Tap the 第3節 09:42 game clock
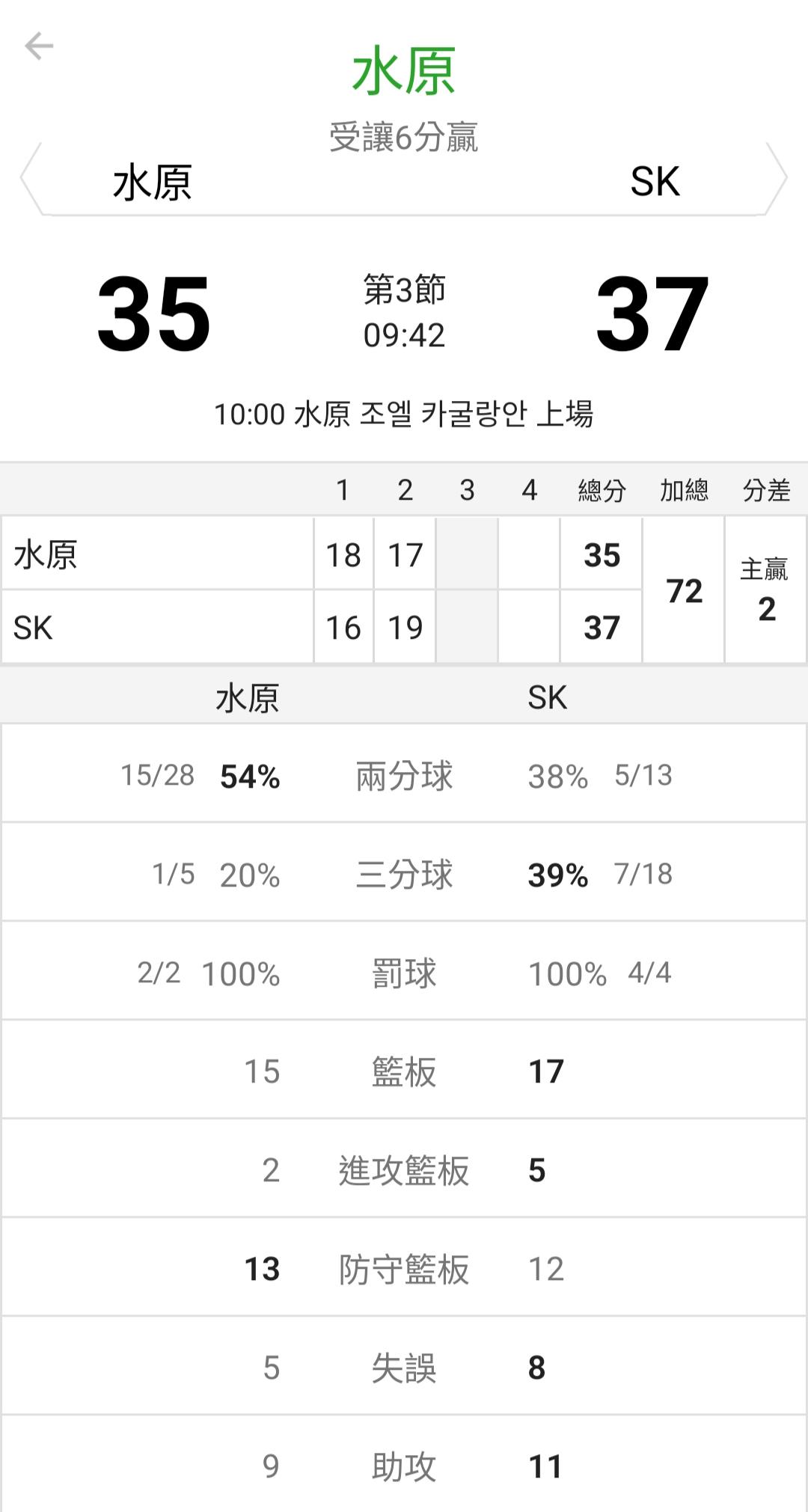The image size is (808, 1512). tap(404, 313)
